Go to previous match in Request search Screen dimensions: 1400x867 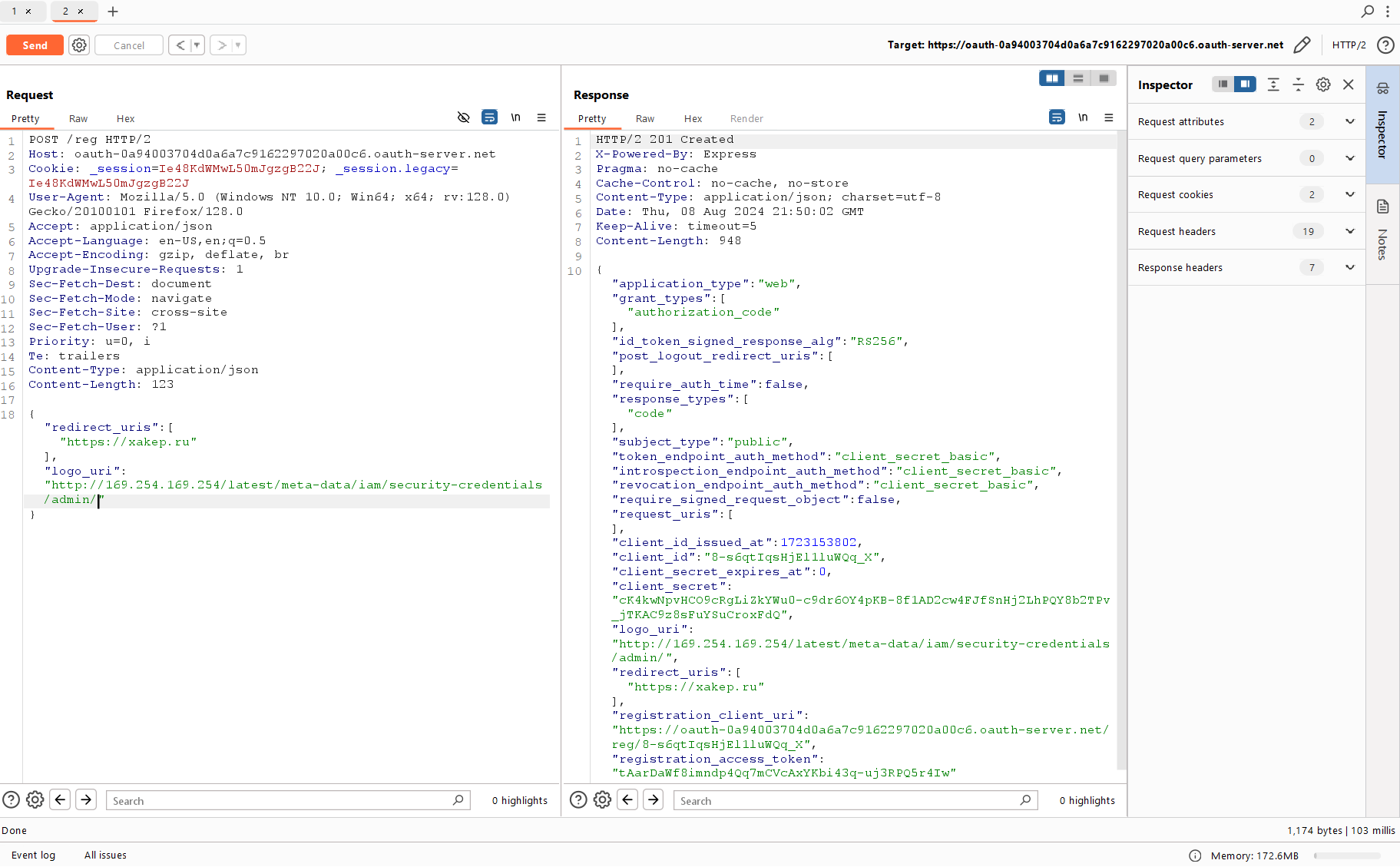click(x=61, y=800)
